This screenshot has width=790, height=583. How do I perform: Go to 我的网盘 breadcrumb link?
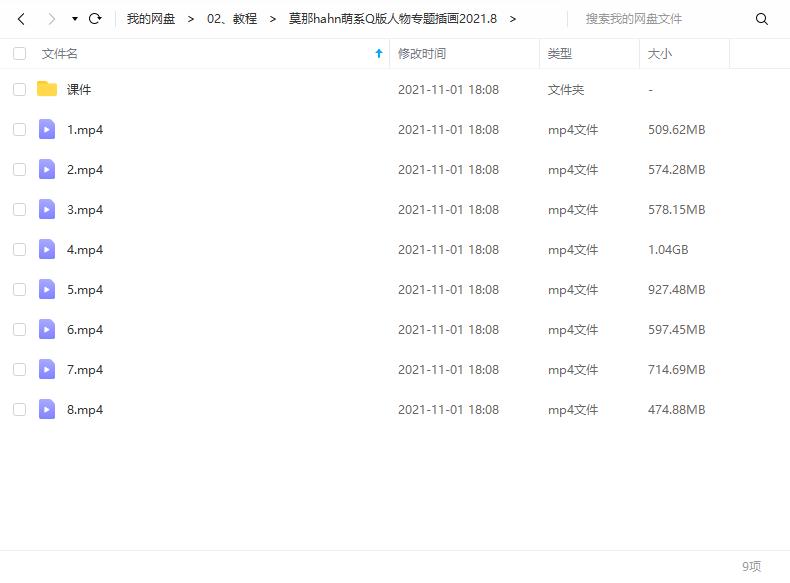(150, 19)
